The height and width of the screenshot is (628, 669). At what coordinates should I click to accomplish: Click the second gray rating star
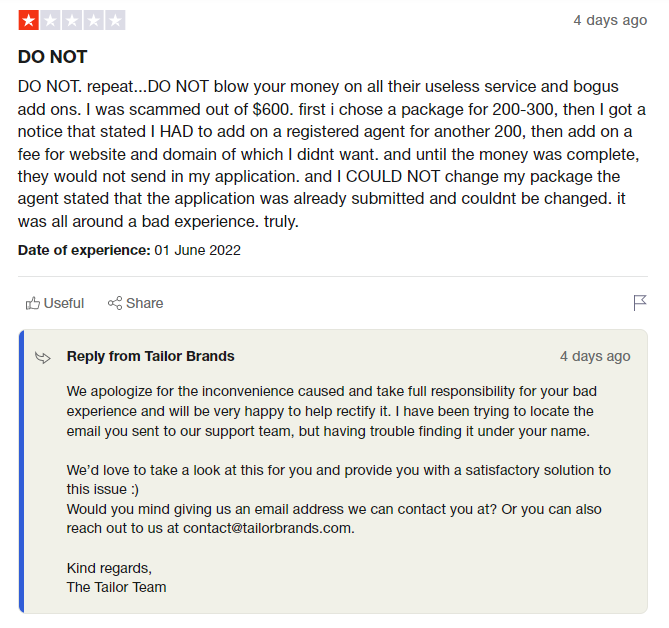pos(50,20)
